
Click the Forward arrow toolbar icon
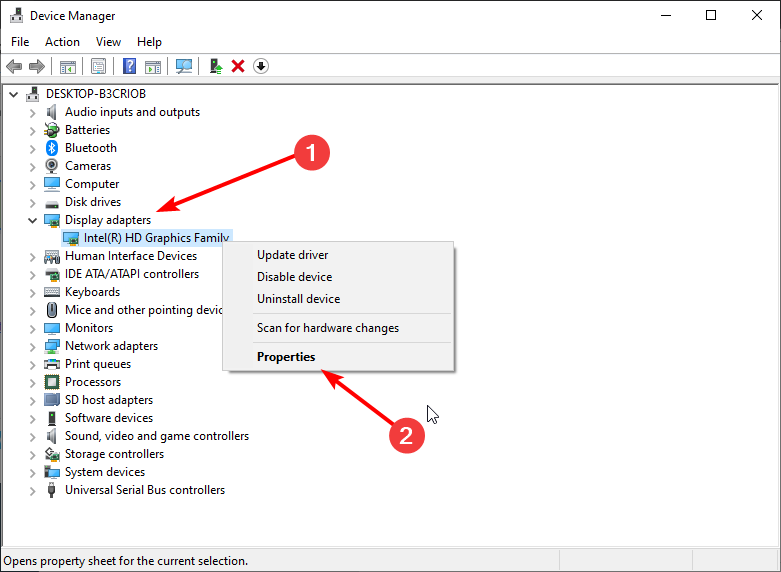click(37, 66)
